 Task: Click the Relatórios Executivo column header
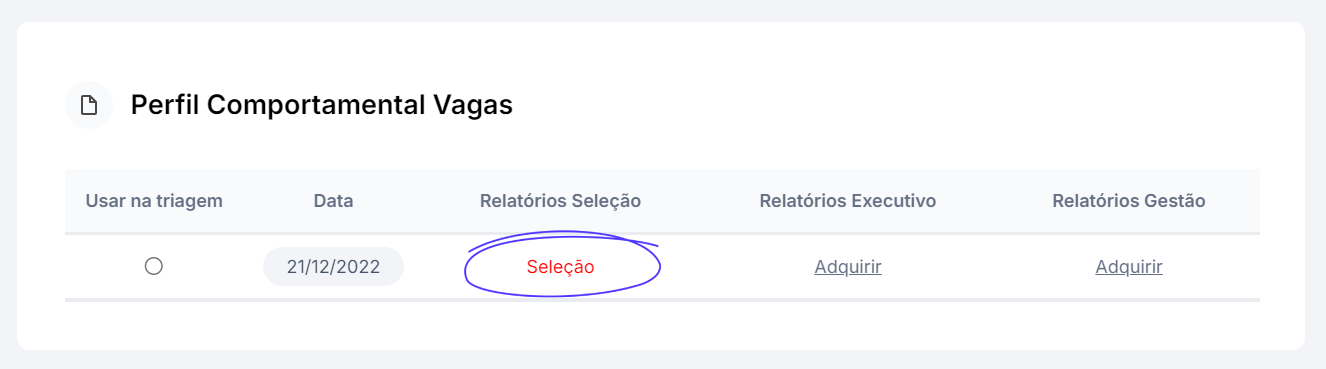pos(848,201)
